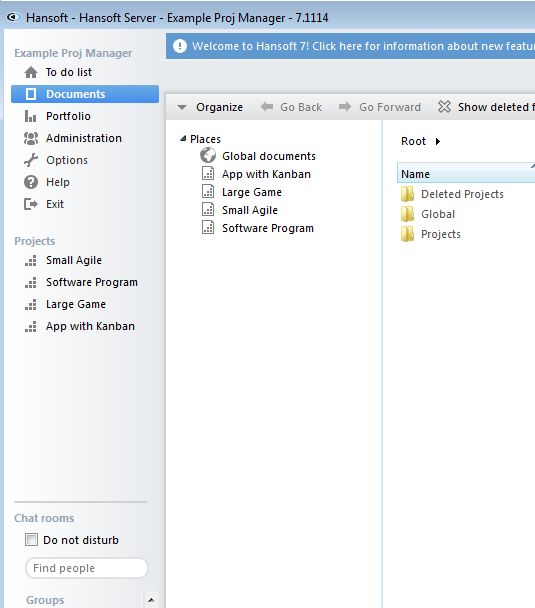Select the Deleted Projects folder name

462,194
